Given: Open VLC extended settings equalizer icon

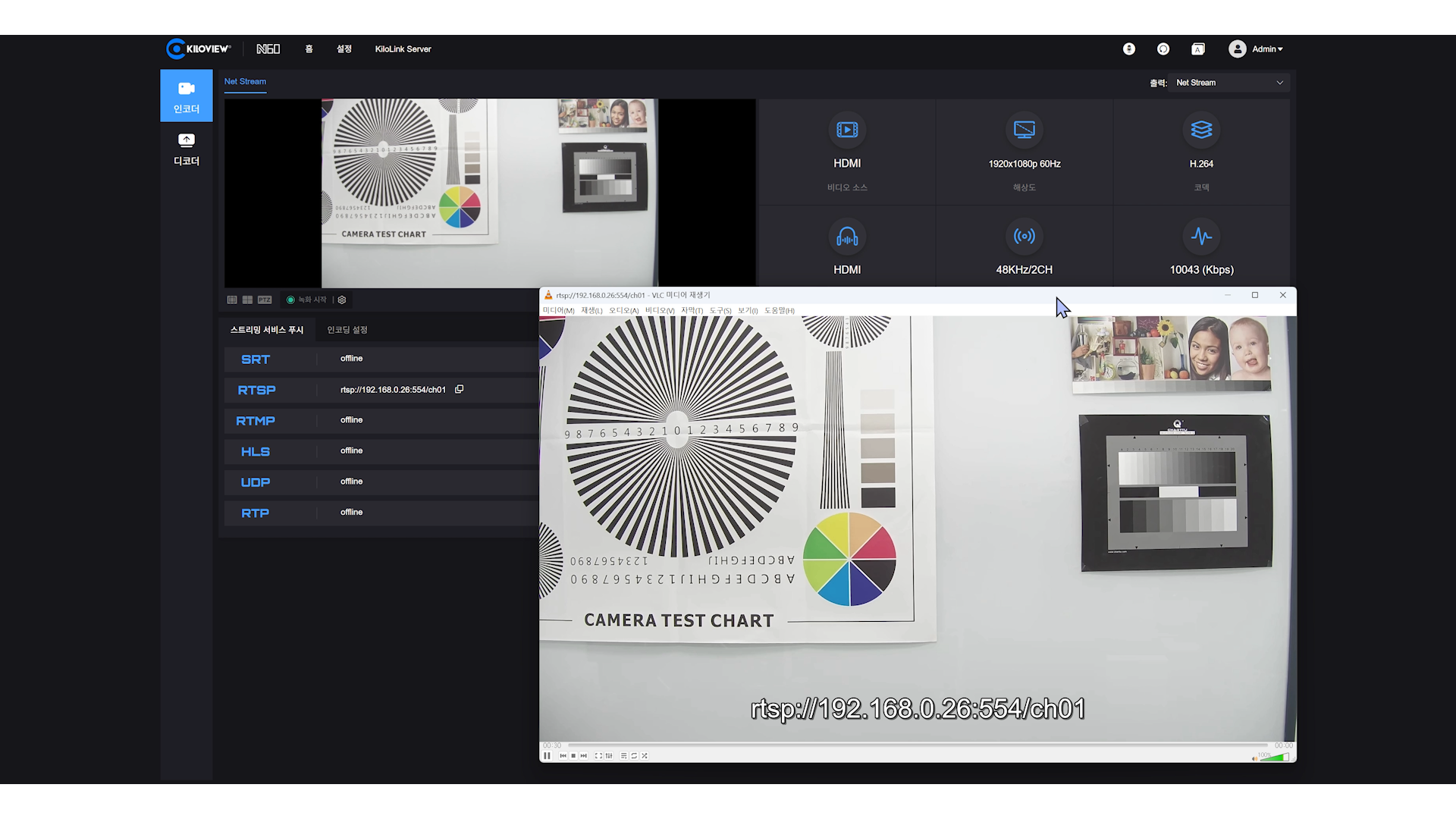Looking at the screenshot, I should click(609, 755).
